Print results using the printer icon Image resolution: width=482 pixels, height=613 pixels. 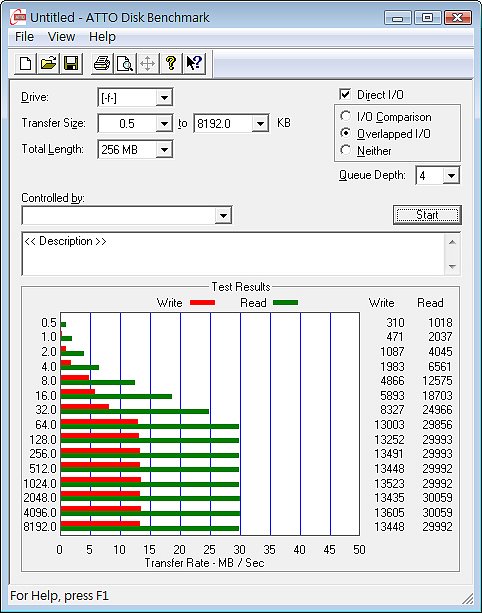pos(102,63)
